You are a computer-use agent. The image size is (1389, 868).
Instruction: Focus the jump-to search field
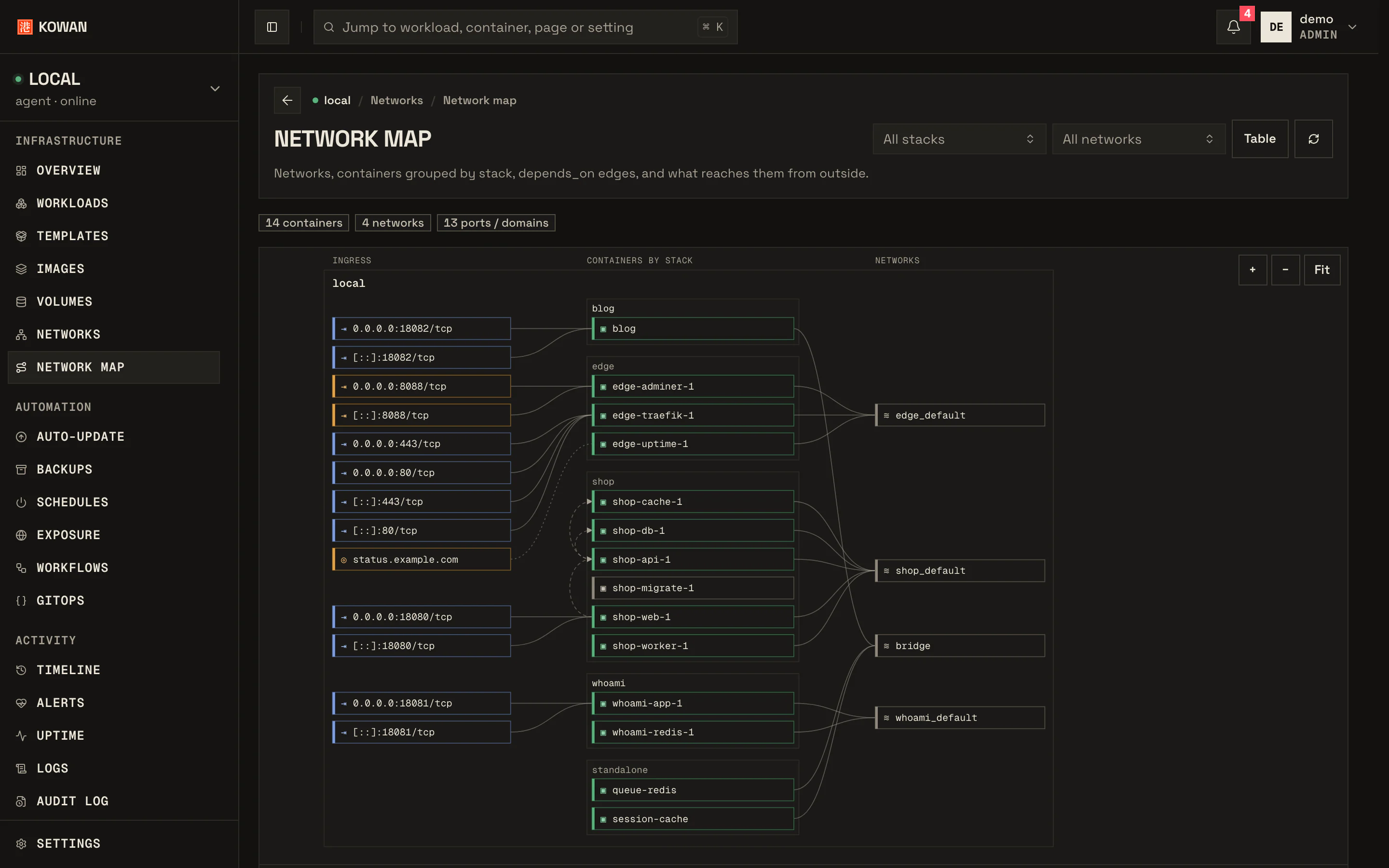pos(525,27)
